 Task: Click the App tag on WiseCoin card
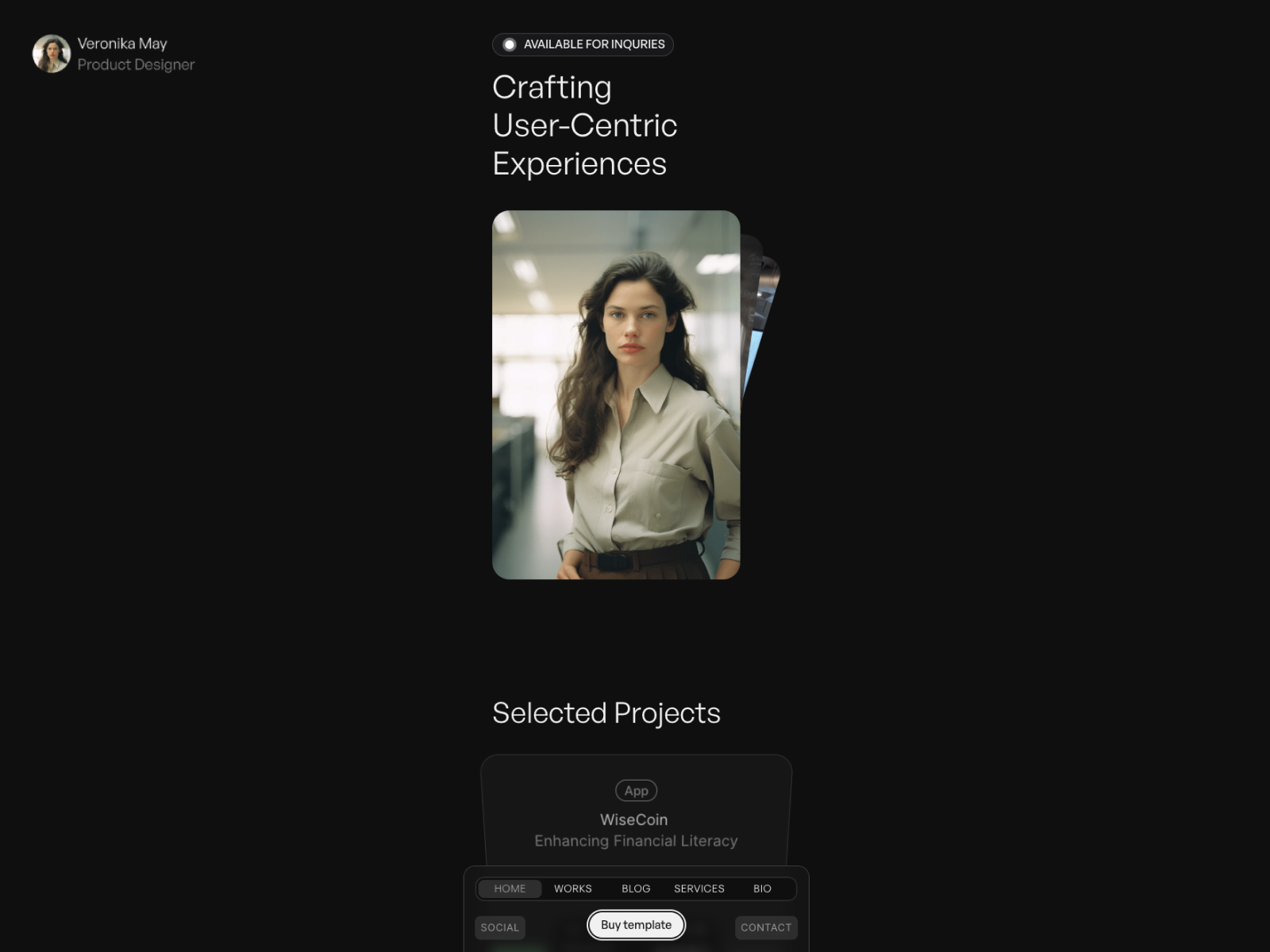click(636, 790)
